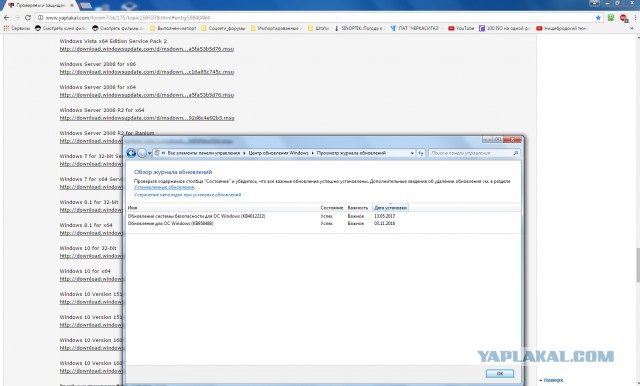Go back in Chrome browser
Image resolution: width=640 pixels, height=386 pixels.
7,18
